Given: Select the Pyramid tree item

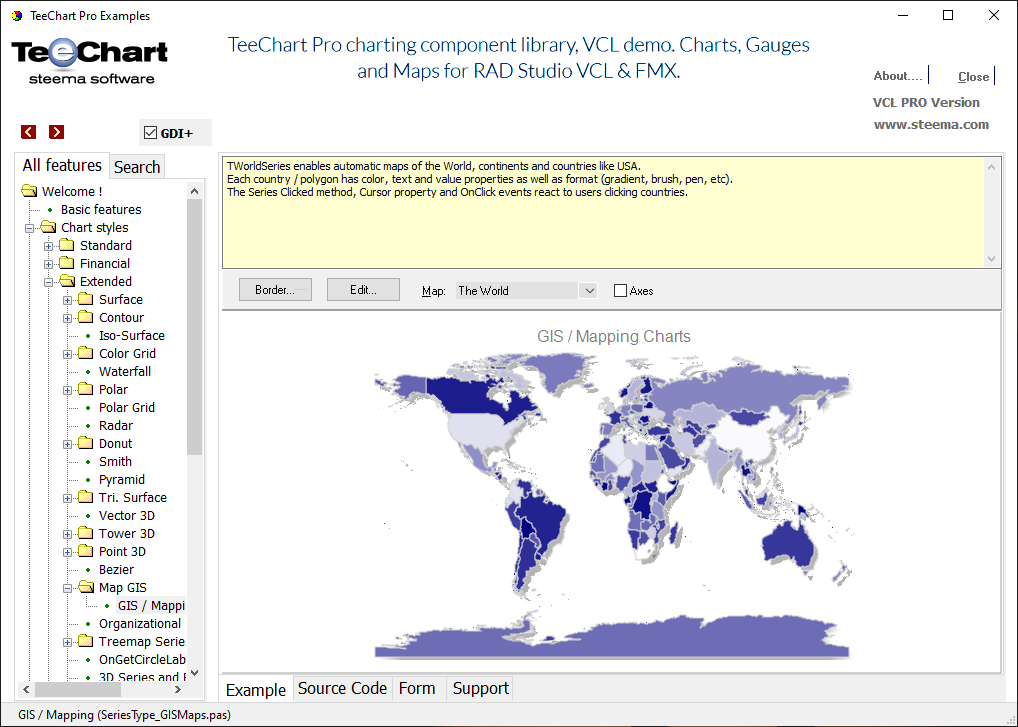Looking at the screenshot, I should pos(121,480).
